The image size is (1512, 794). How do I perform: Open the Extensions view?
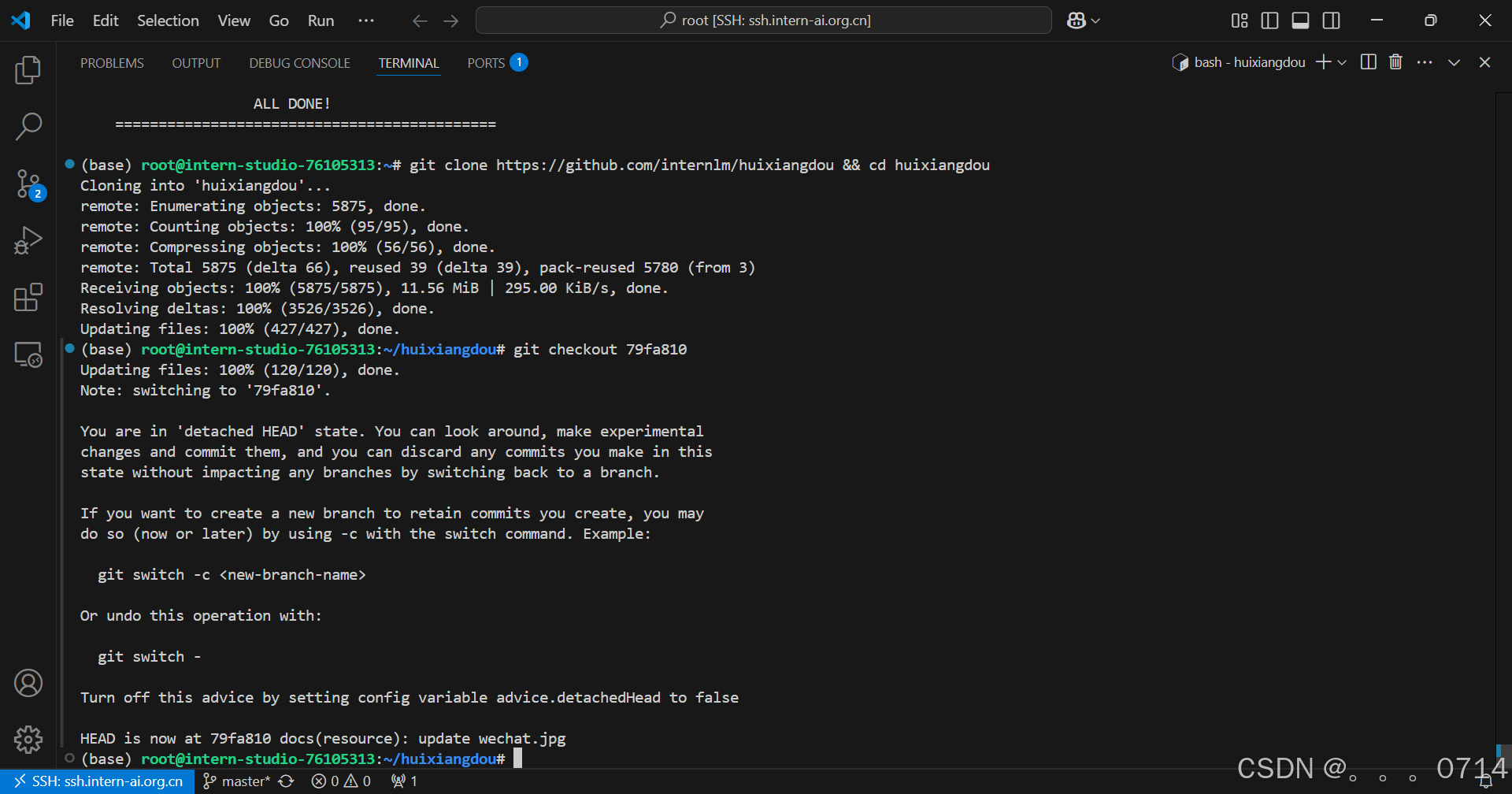click(28, 297)
